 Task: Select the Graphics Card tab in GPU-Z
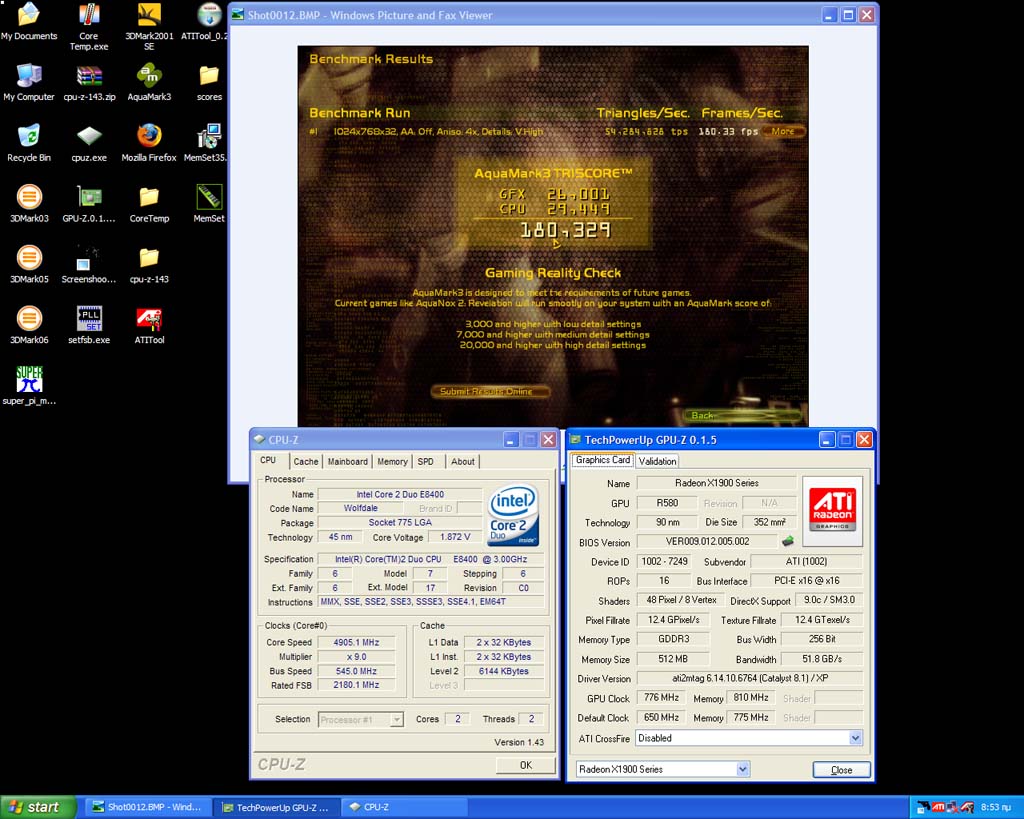point(603,460)
